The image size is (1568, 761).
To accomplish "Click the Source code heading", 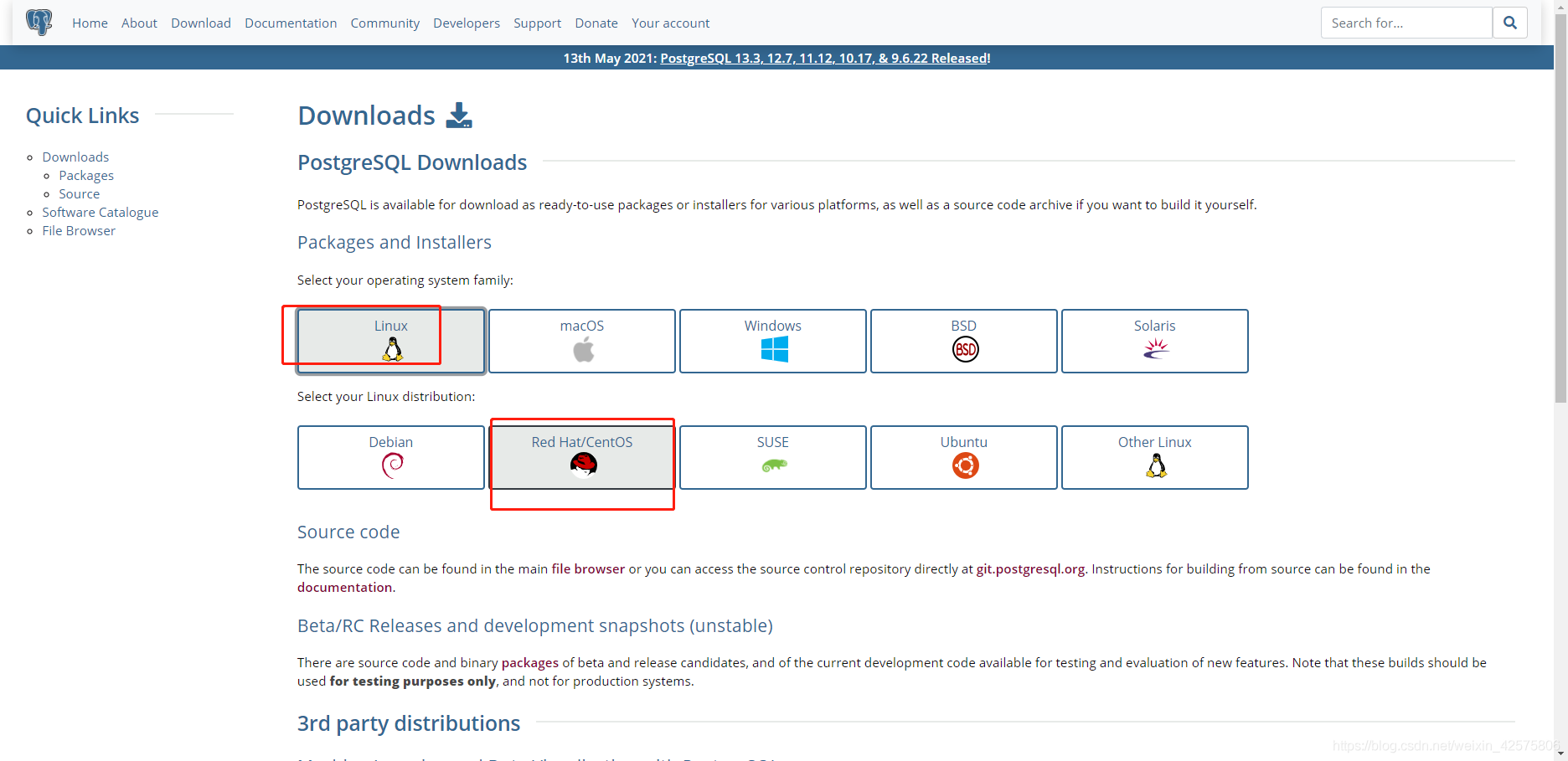I will coord(348,532).
